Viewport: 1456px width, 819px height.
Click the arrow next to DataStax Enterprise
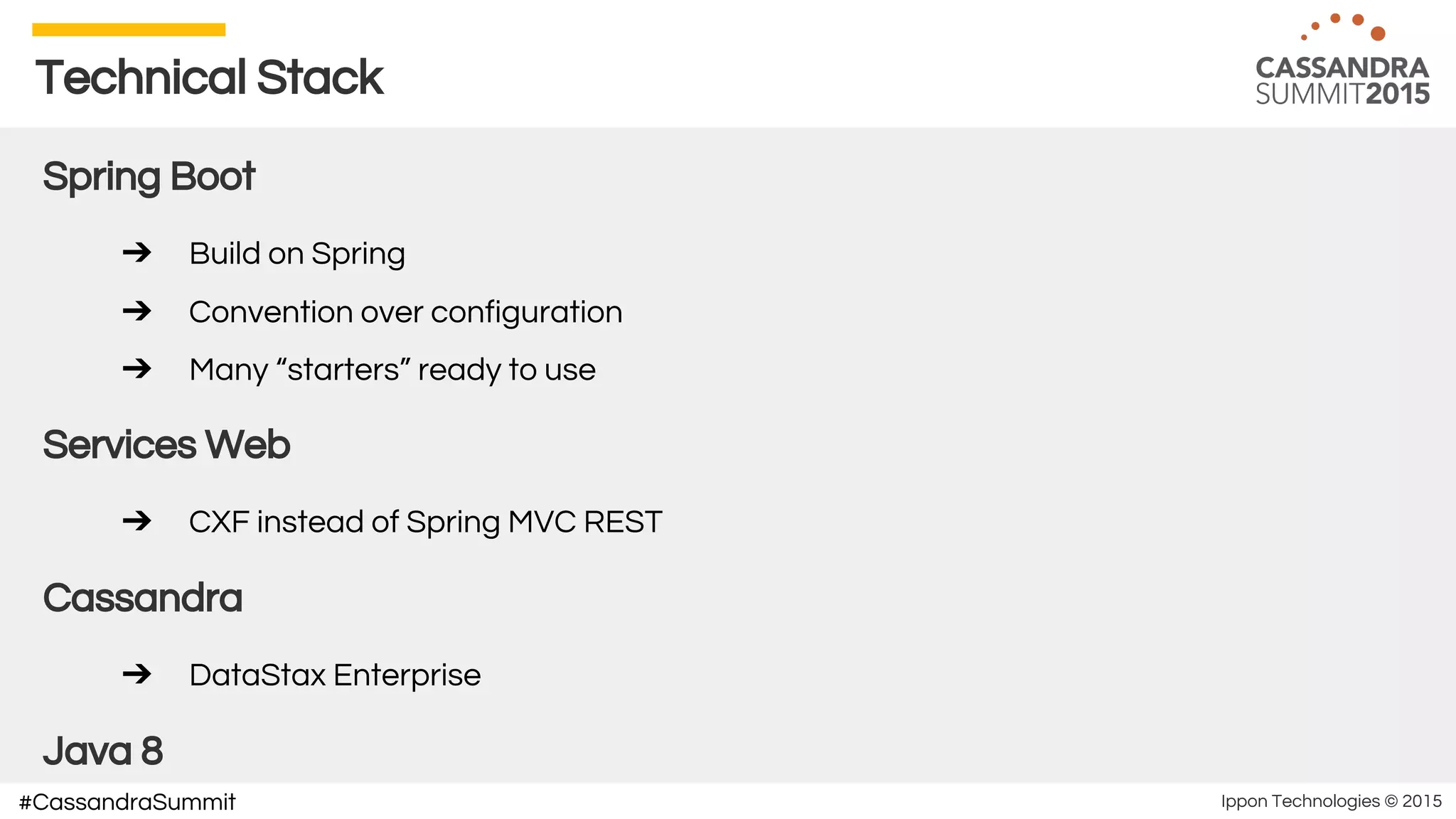pos(136,674)
